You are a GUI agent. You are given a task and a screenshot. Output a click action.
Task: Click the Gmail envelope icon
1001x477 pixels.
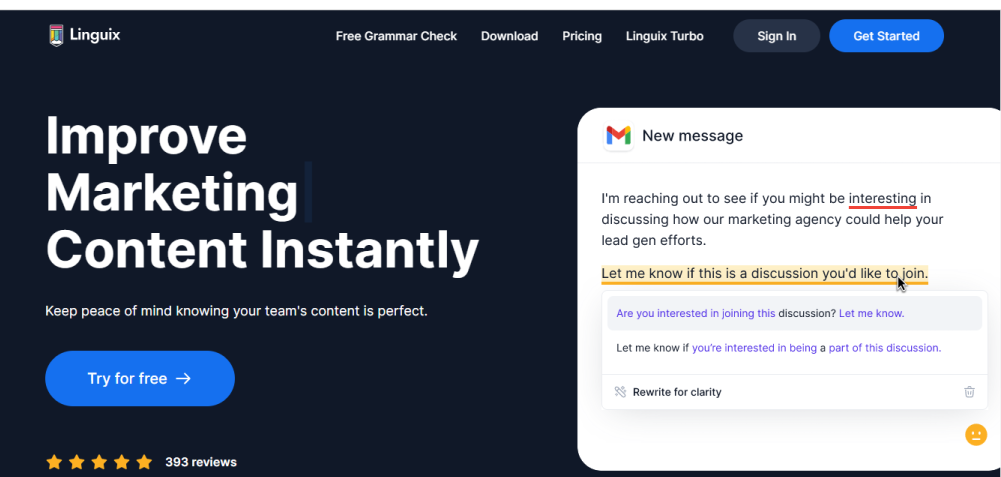pyautogui.click(x=618, y=135)
